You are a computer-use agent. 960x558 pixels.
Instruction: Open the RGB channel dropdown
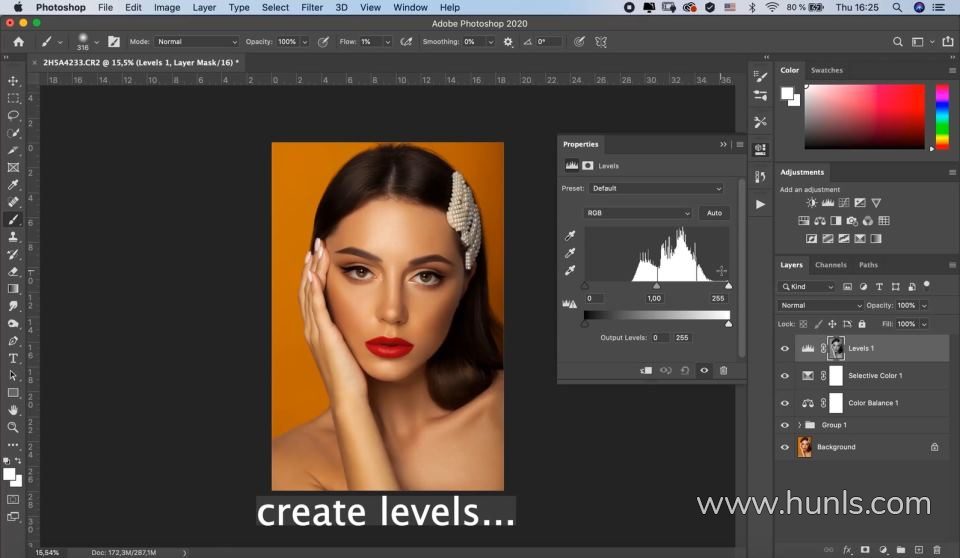[x=637, y=213]
